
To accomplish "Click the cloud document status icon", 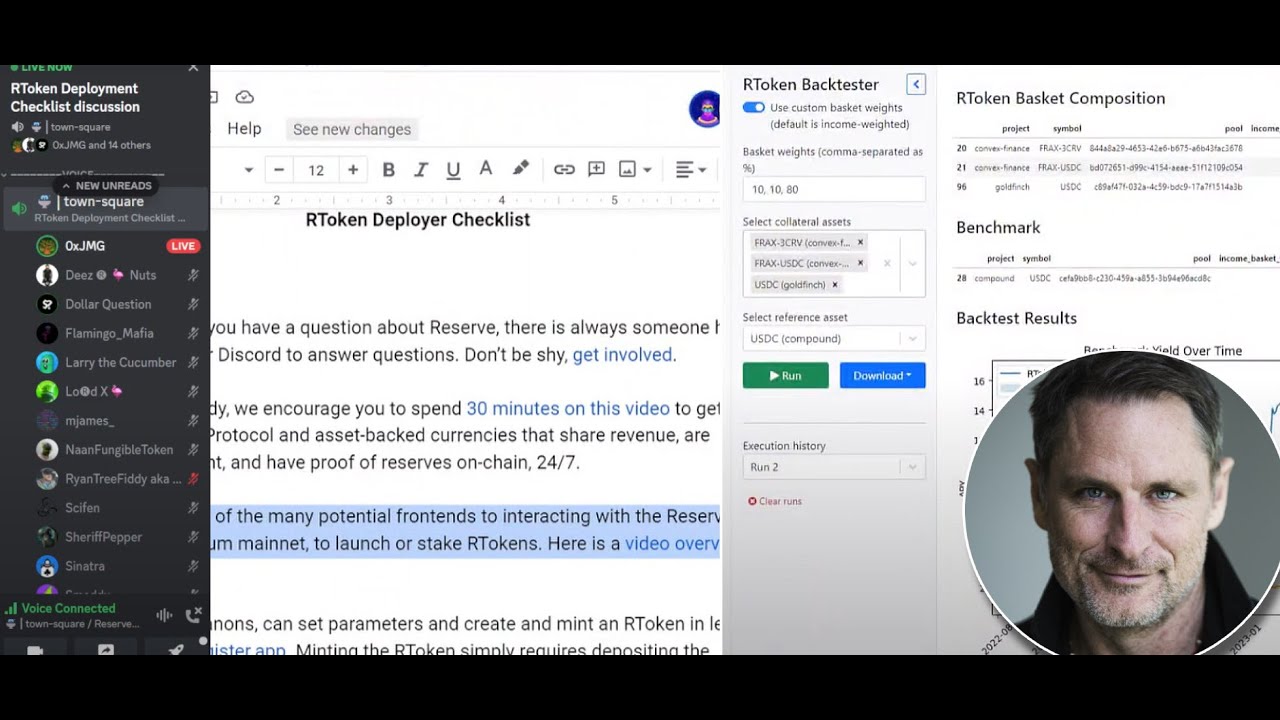I will pos(244,97).
